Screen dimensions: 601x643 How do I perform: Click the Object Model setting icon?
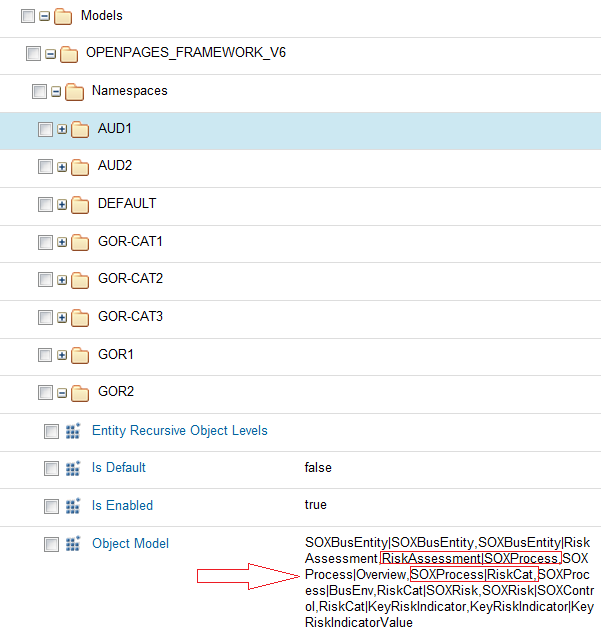(x=73, y=544)
